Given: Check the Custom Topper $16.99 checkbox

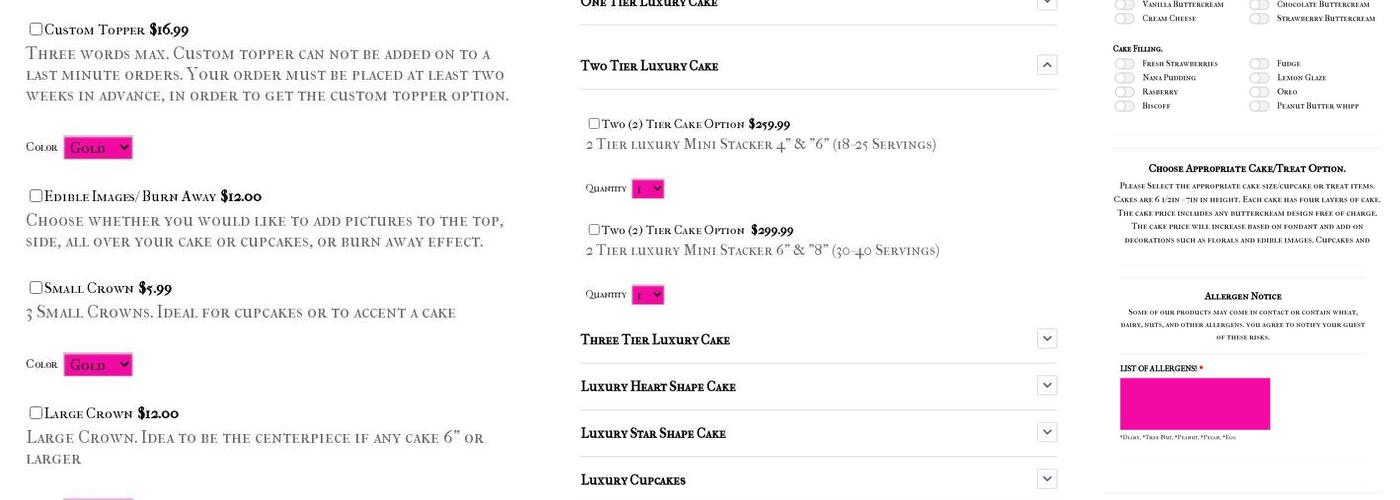Looking at the screenshot, I should 36,29.
